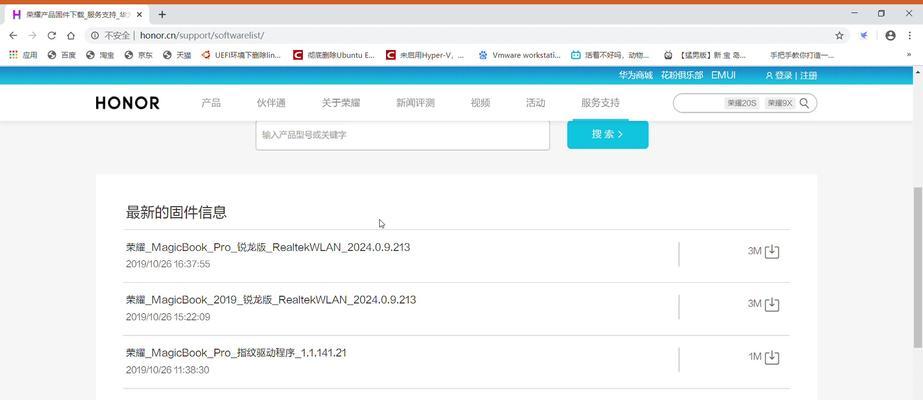Click the 最新的固件信息 heading

[x=176, y=212]
